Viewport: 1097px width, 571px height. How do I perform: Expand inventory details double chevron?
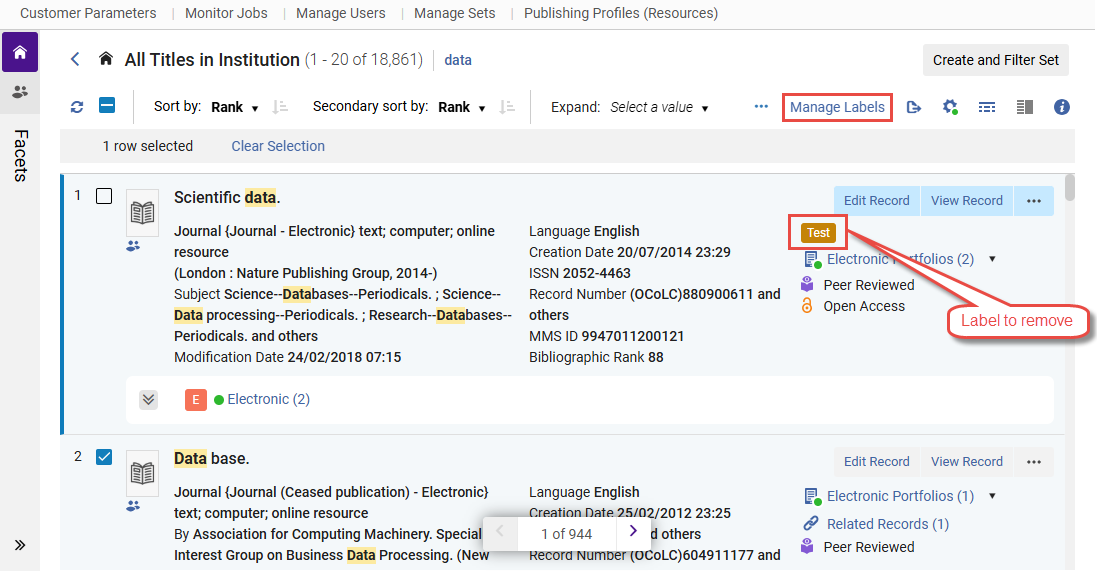click(x=148, y=400)
